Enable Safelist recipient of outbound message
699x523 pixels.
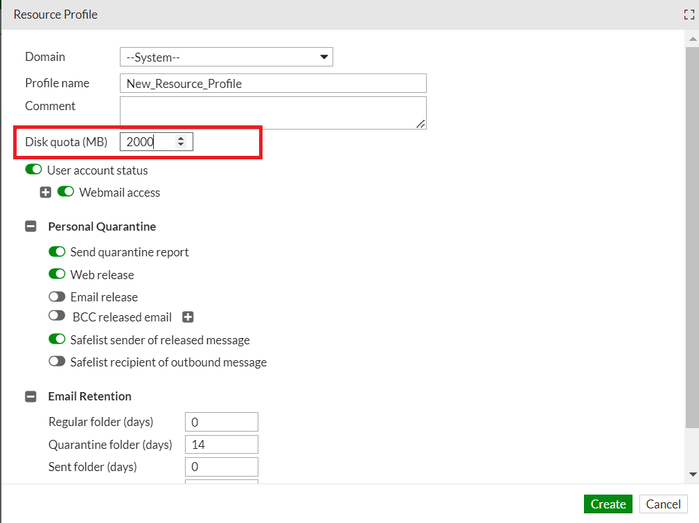(57, 362)
